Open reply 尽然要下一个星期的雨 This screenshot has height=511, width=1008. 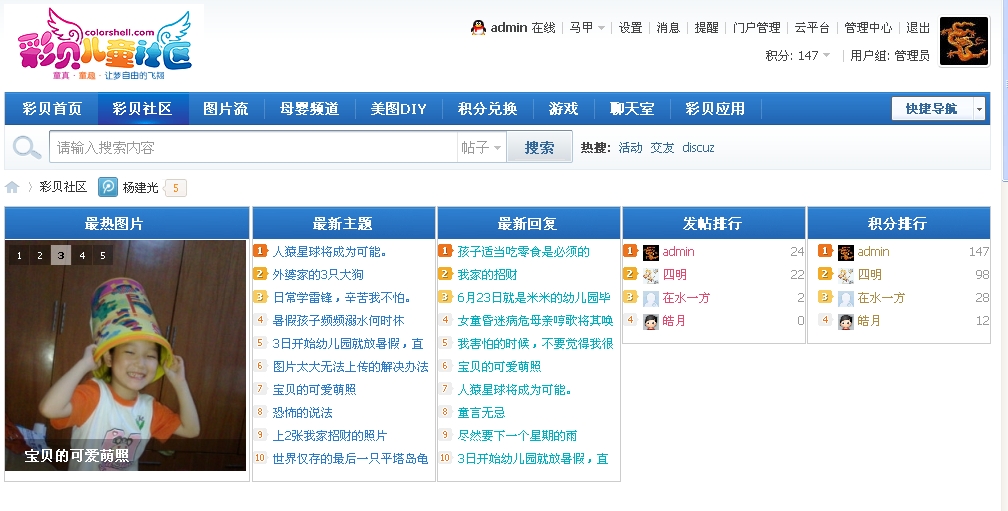coord(517,436)
